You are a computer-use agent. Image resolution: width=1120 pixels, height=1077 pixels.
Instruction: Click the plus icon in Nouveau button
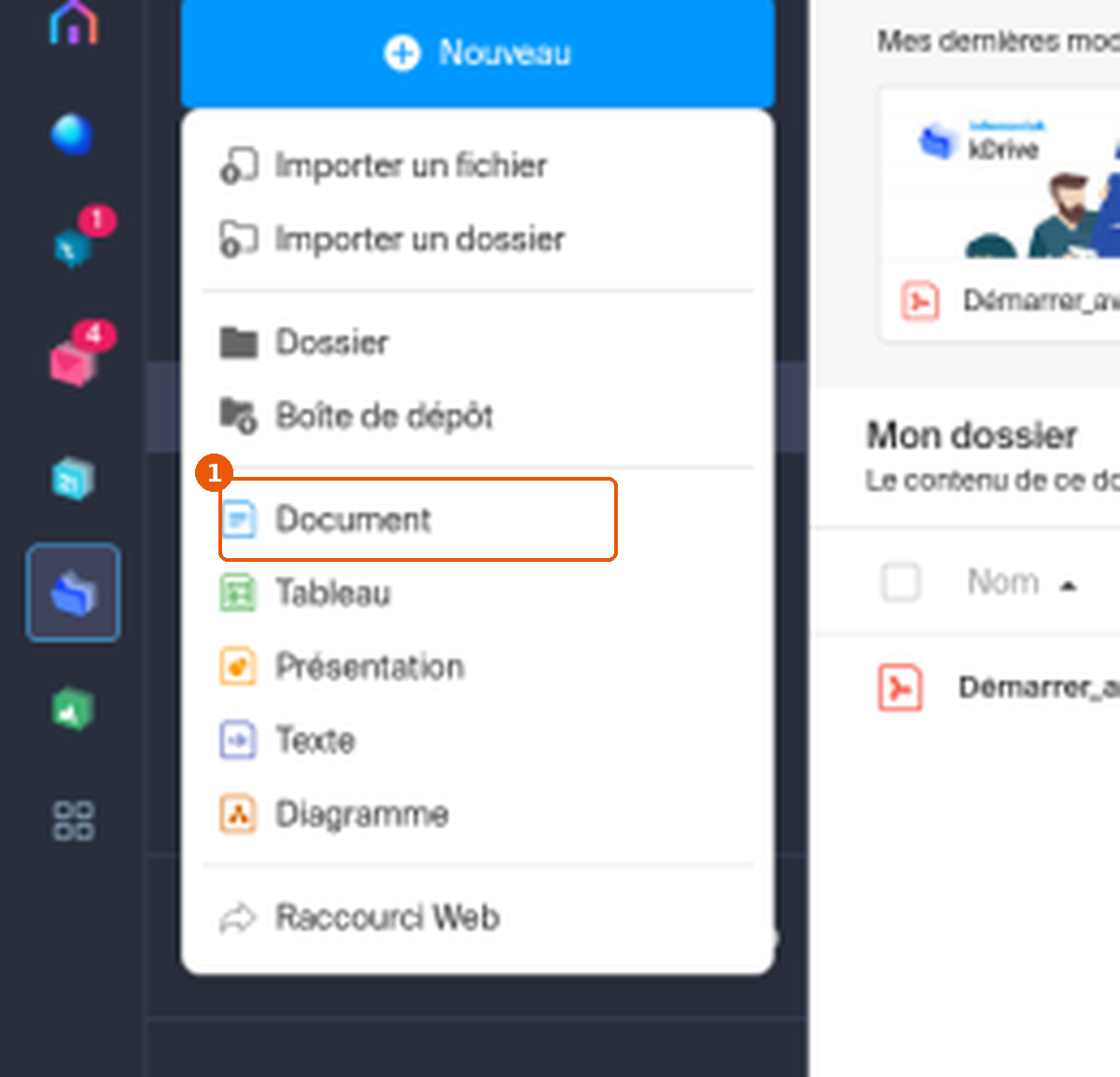coord(402,53)
